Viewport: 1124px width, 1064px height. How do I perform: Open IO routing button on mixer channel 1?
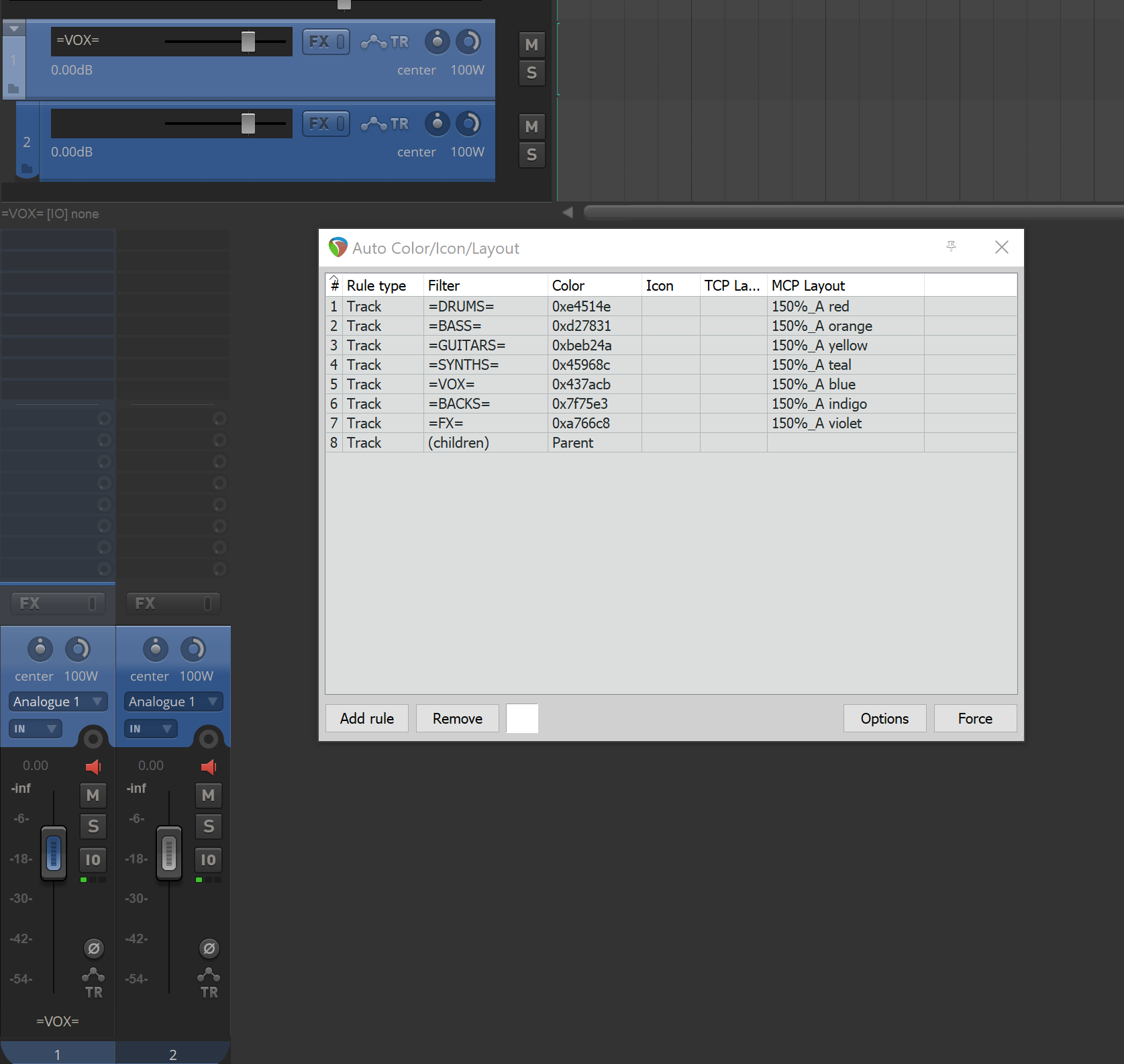coord(93,860)
